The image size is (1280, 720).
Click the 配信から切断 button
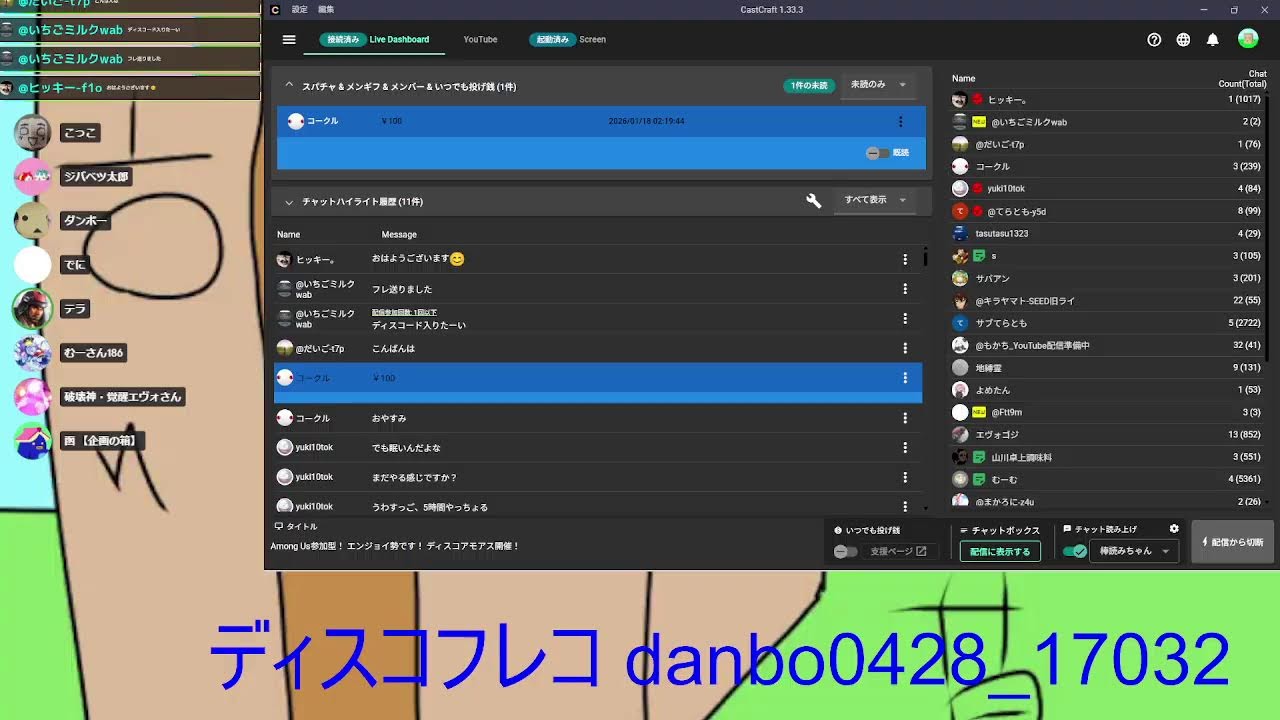coord(1232,542)
